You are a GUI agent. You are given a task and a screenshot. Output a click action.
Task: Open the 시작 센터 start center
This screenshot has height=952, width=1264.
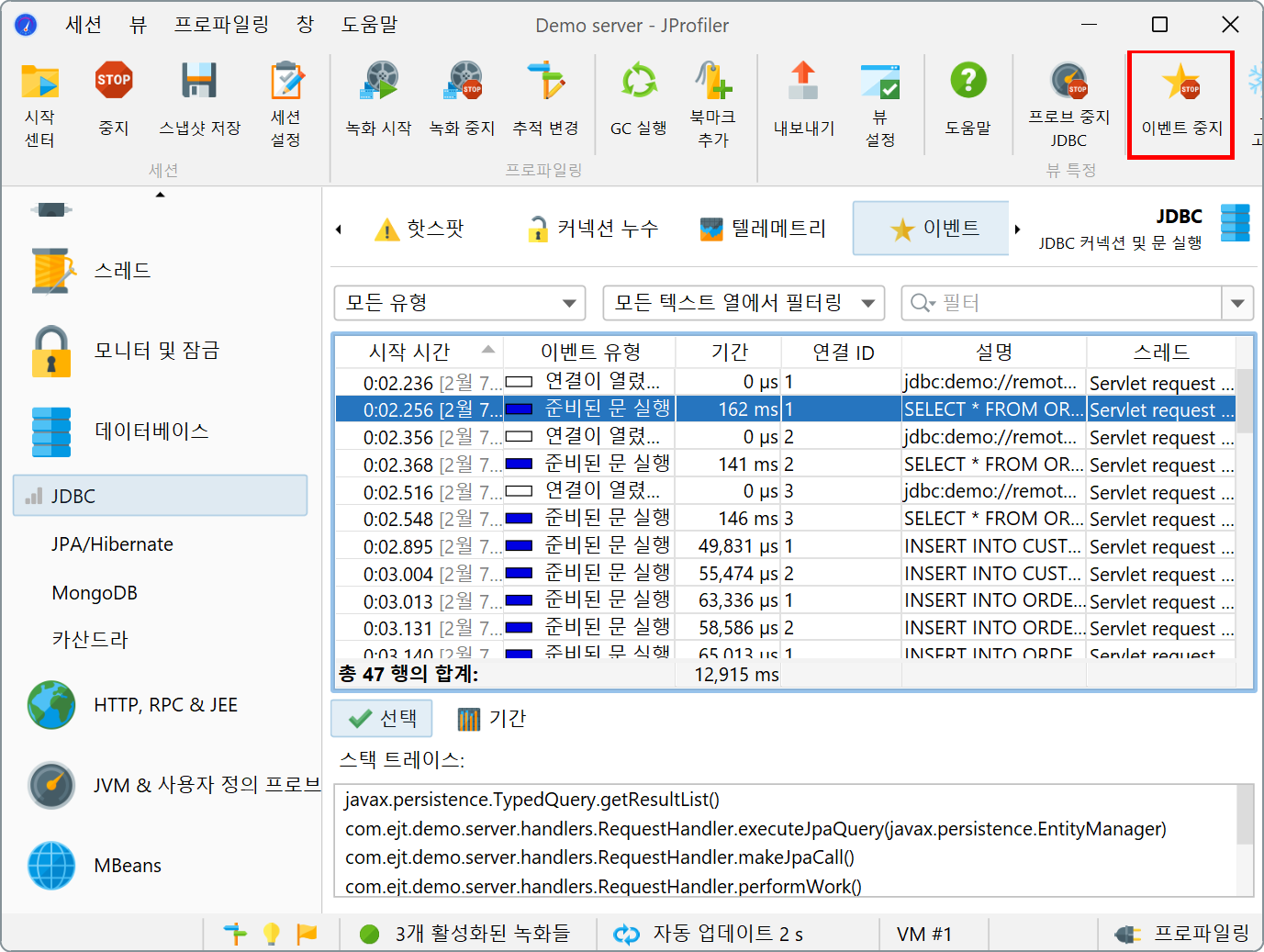tap(39, 105)
